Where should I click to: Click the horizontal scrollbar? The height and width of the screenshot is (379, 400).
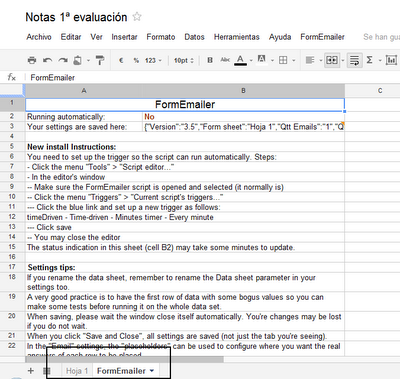tap(125, 359)
